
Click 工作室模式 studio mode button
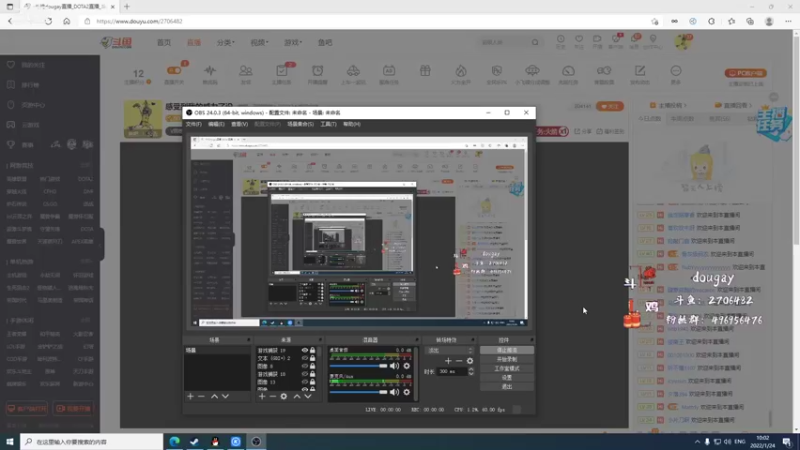(x=507, y=368)
